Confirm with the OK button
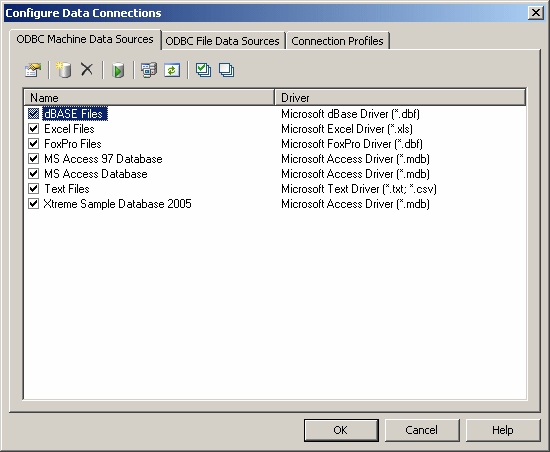The width and height of the screenshot is (550, 452). pos(341,430)
